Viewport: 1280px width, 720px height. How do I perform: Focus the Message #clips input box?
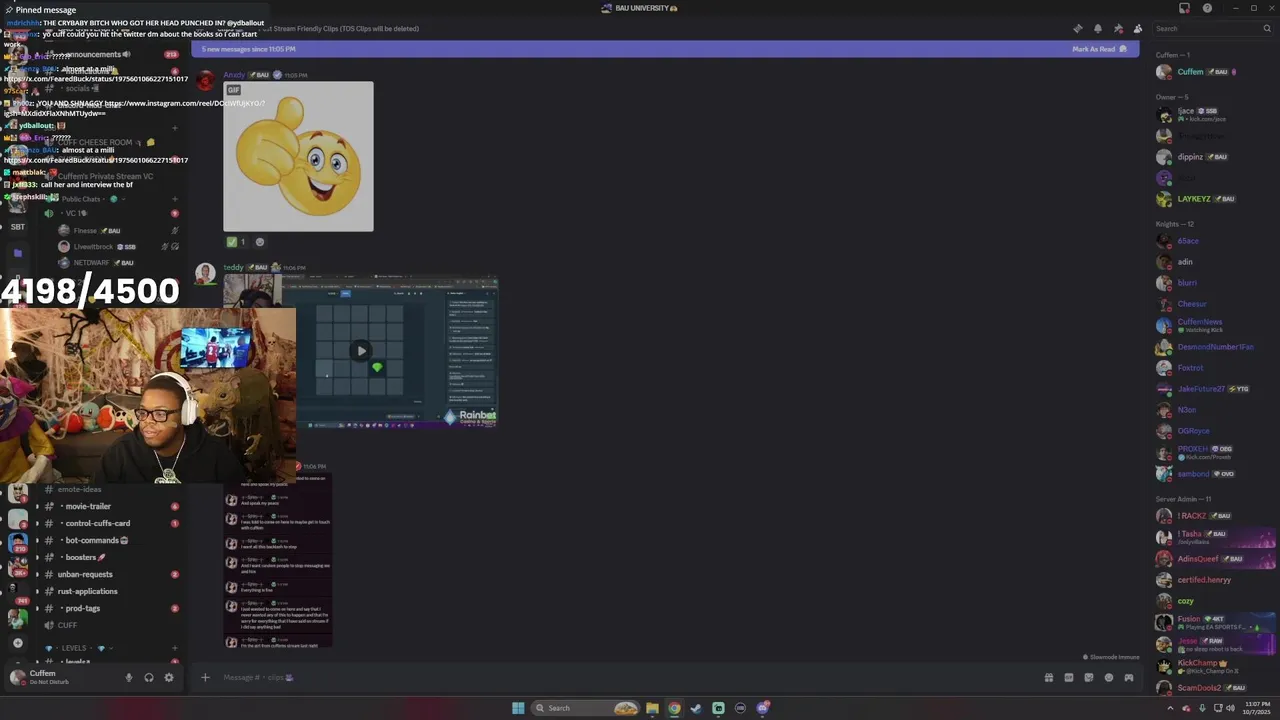point(620,677)
